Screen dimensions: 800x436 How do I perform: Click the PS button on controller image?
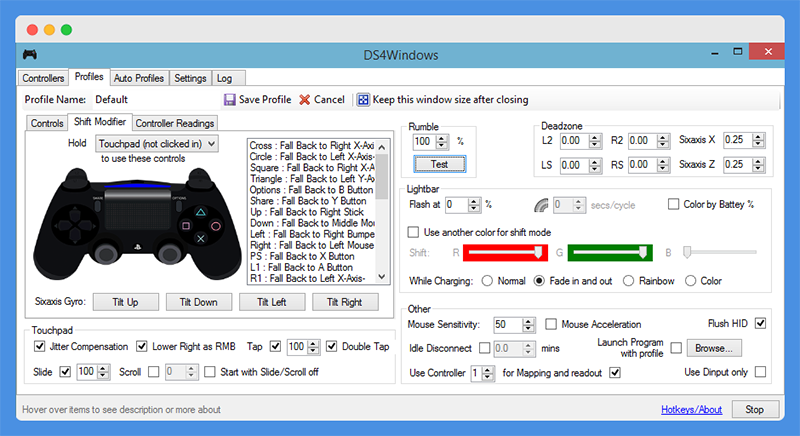137,247
